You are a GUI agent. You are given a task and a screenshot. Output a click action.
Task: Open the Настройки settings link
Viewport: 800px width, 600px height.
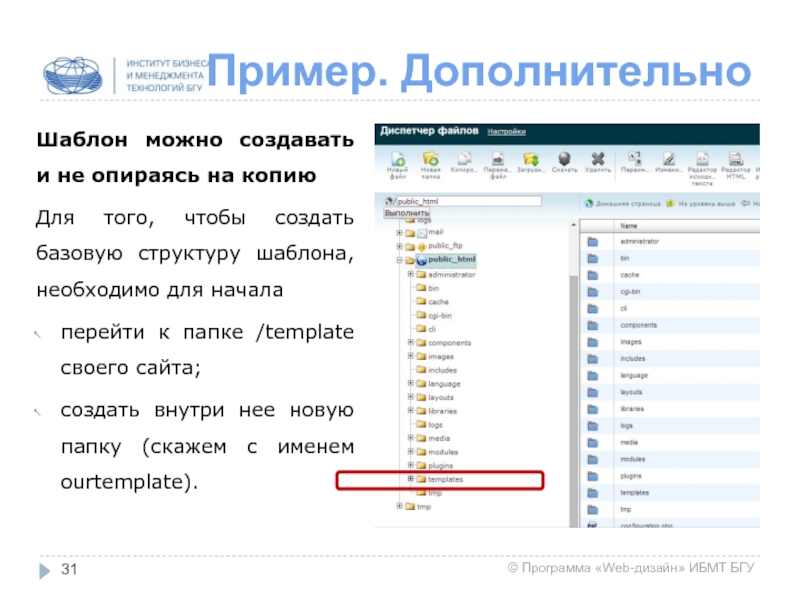pos(507,131)
